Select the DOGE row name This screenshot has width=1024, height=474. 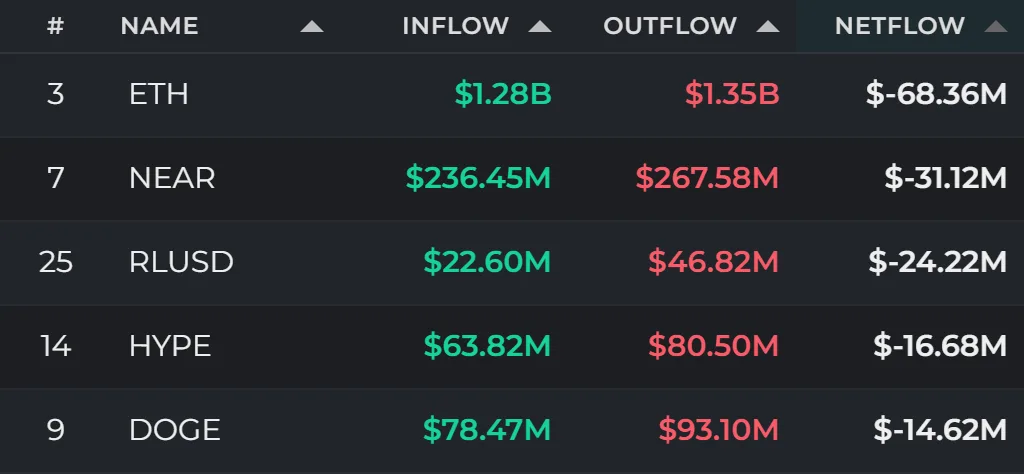(x=175, y=430)
